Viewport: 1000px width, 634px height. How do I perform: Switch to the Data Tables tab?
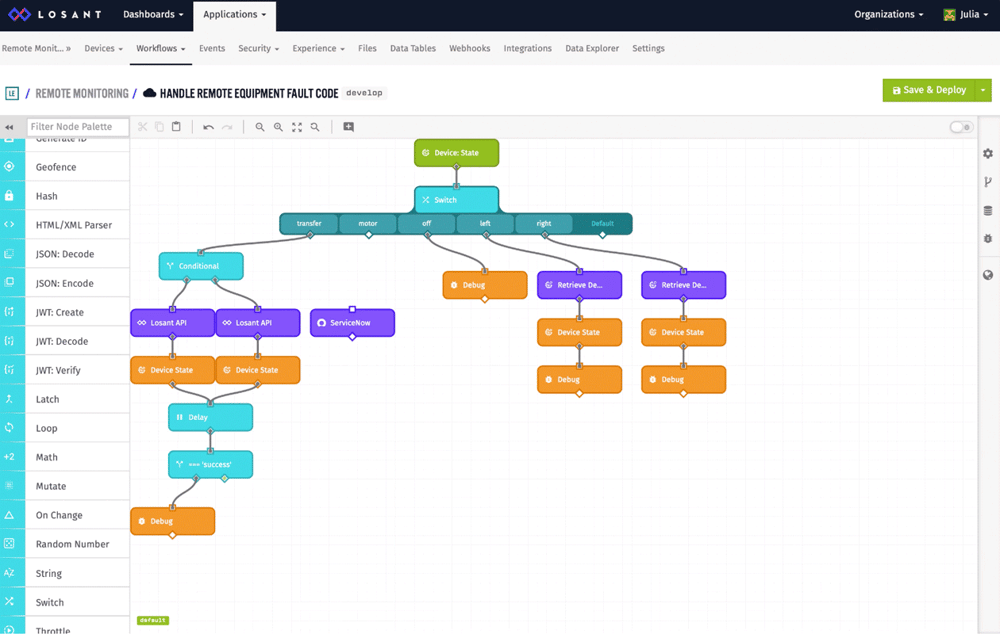pyautogui.click(x=412, y=48)
